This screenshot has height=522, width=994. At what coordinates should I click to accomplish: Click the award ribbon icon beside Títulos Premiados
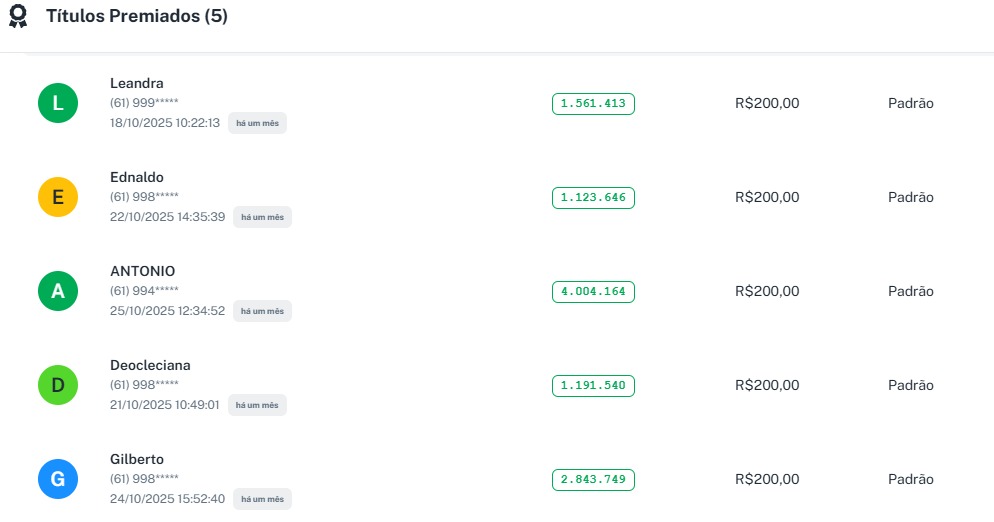(18, 17)
